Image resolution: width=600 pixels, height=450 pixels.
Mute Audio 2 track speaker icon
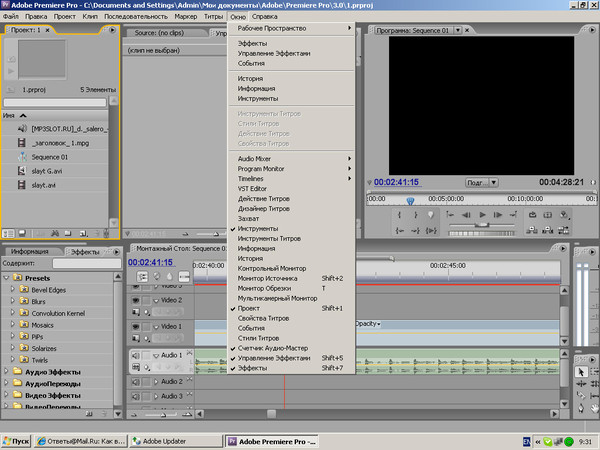pyautogui.click(x=136, y=382)
